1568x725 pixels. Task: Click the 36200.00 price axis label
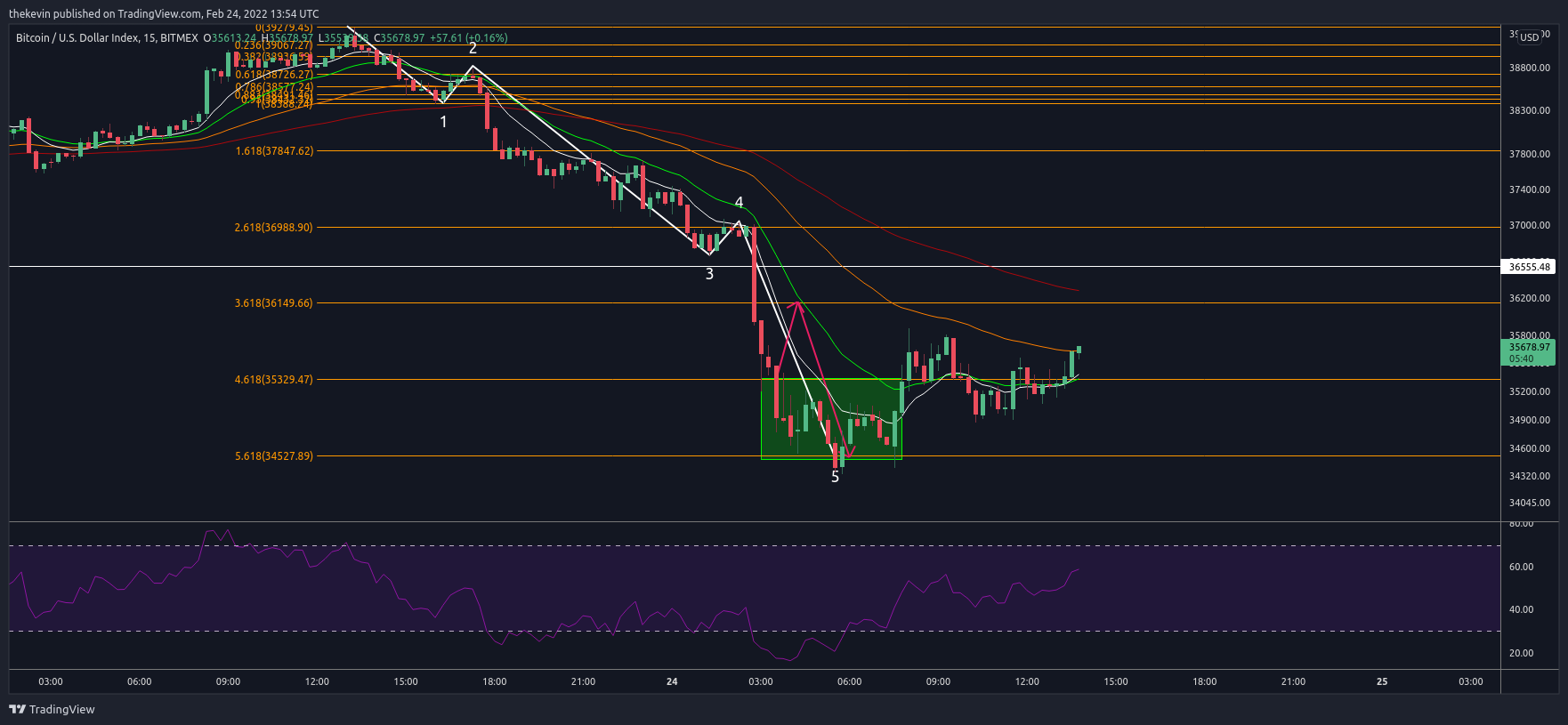pos(1529,298)
